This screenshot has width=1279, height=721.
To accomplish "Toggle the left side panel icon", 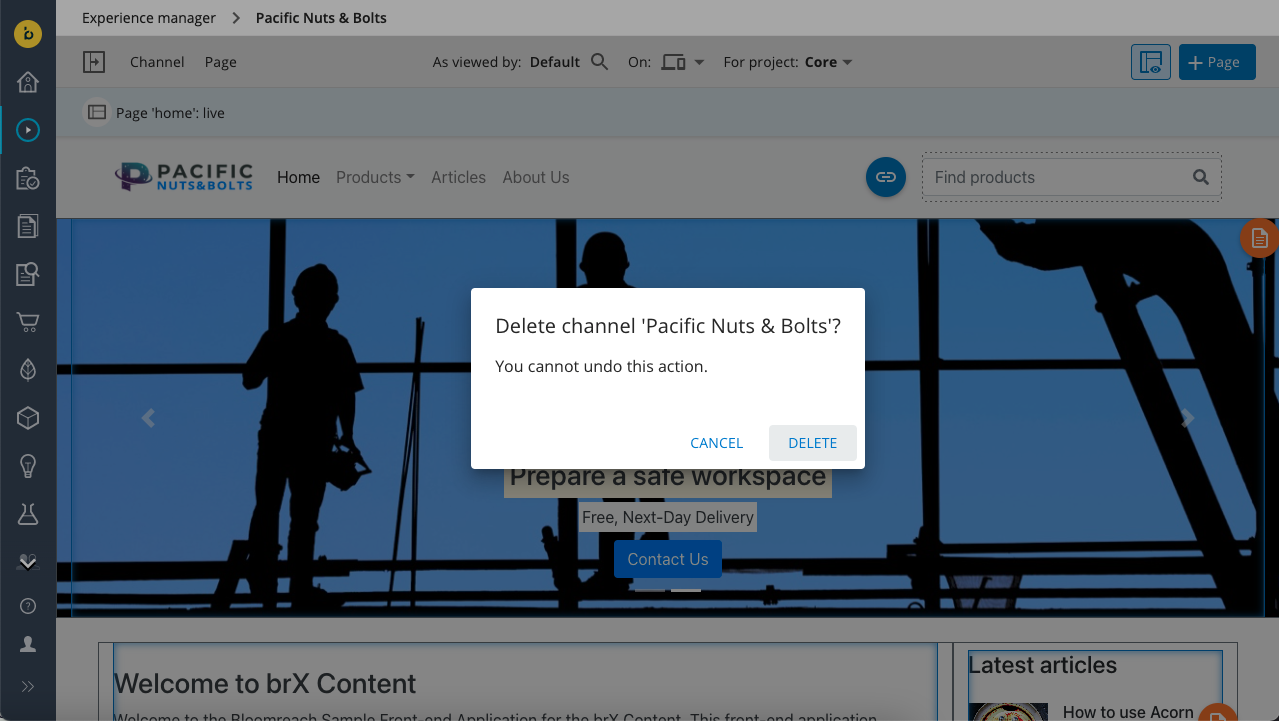I will pos(93,62).
